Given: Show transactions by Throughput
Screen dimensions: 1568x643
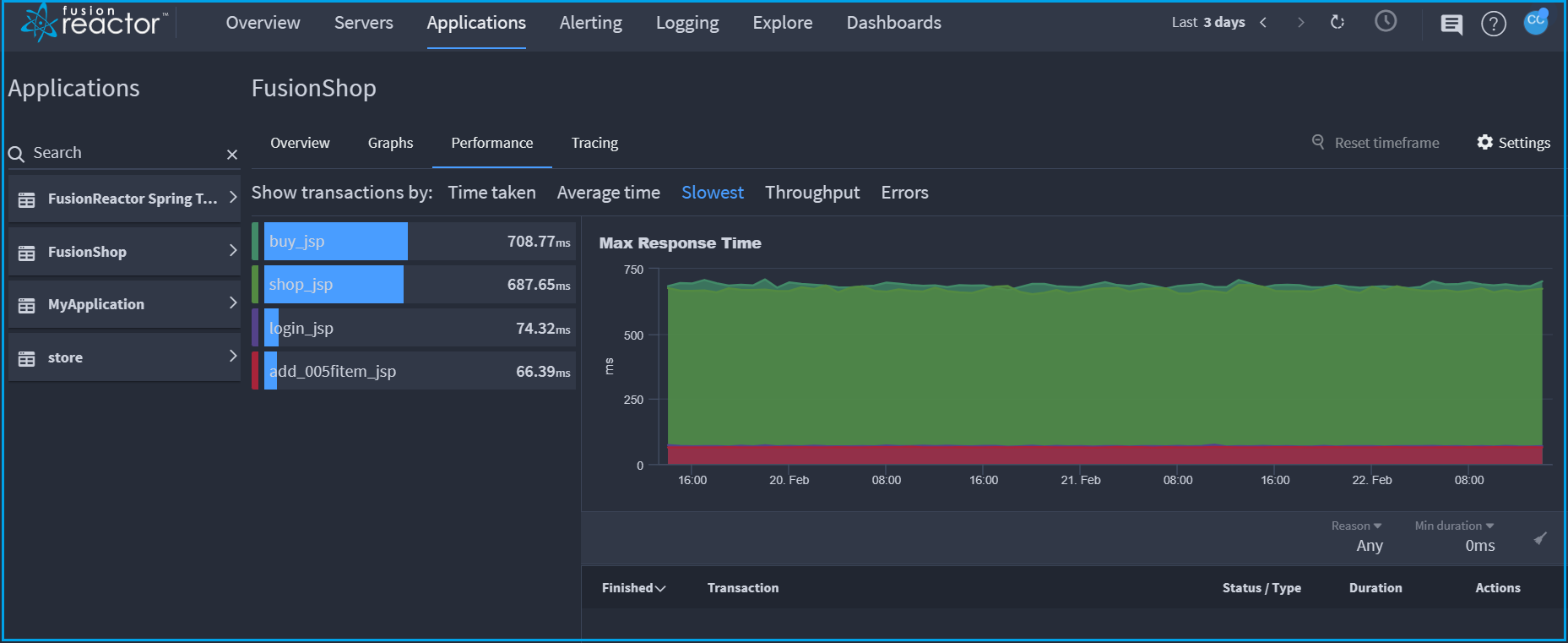Looking at the screenshot, I should 812,193.
